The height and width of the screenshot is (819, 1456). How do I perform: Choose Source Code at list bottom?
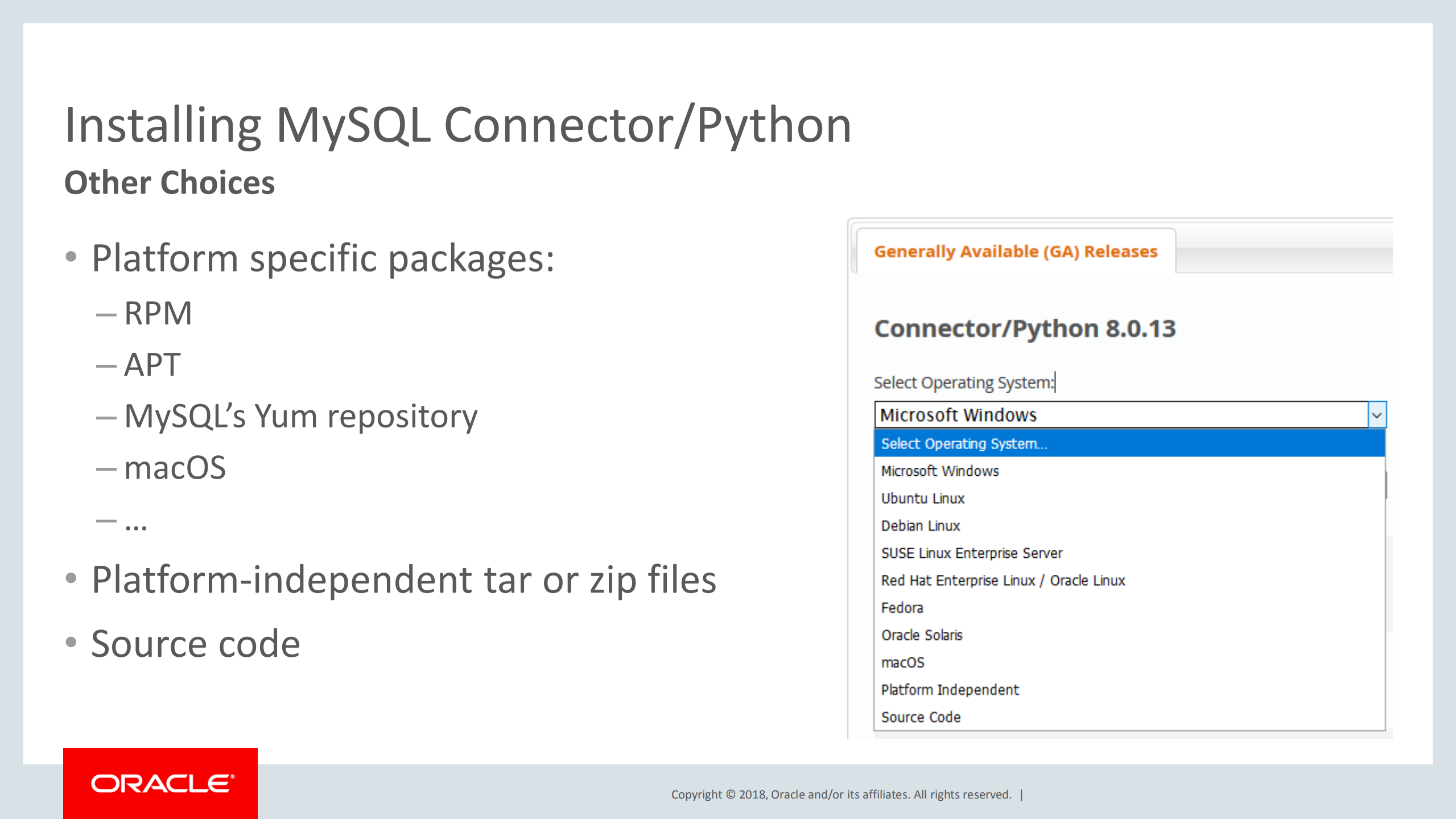pos(921,717)
